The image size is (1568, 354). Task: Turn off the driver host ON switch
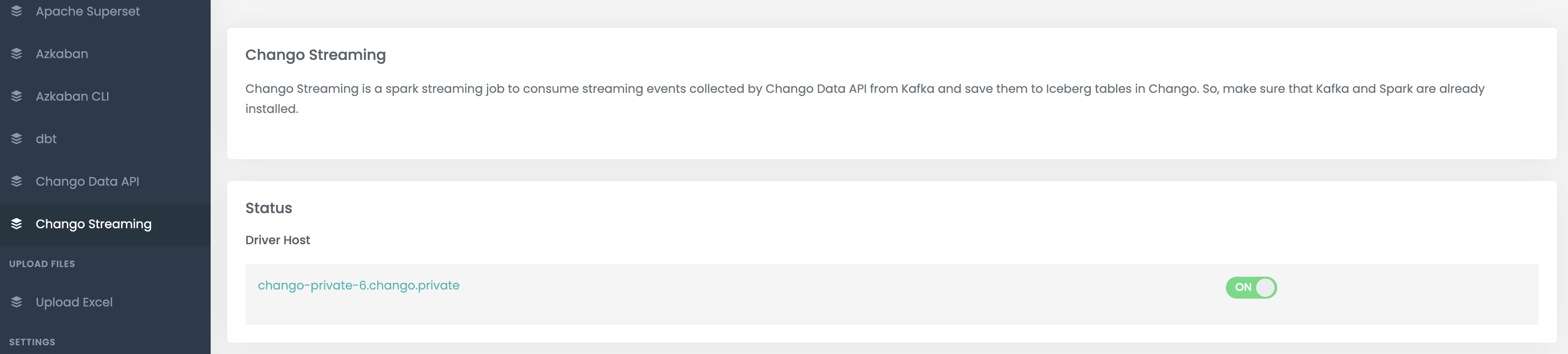click(x=1251, y=288)
